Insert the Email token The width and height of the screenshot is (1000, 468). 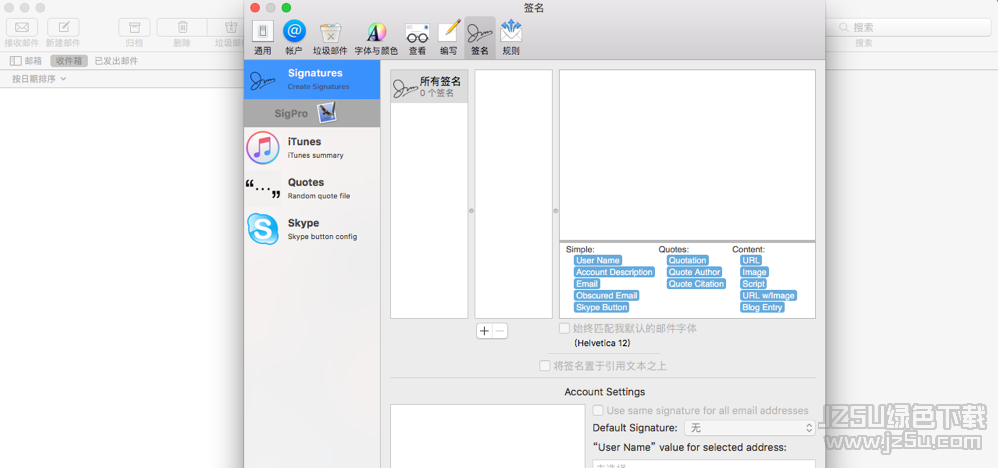(x=587, y=284)
